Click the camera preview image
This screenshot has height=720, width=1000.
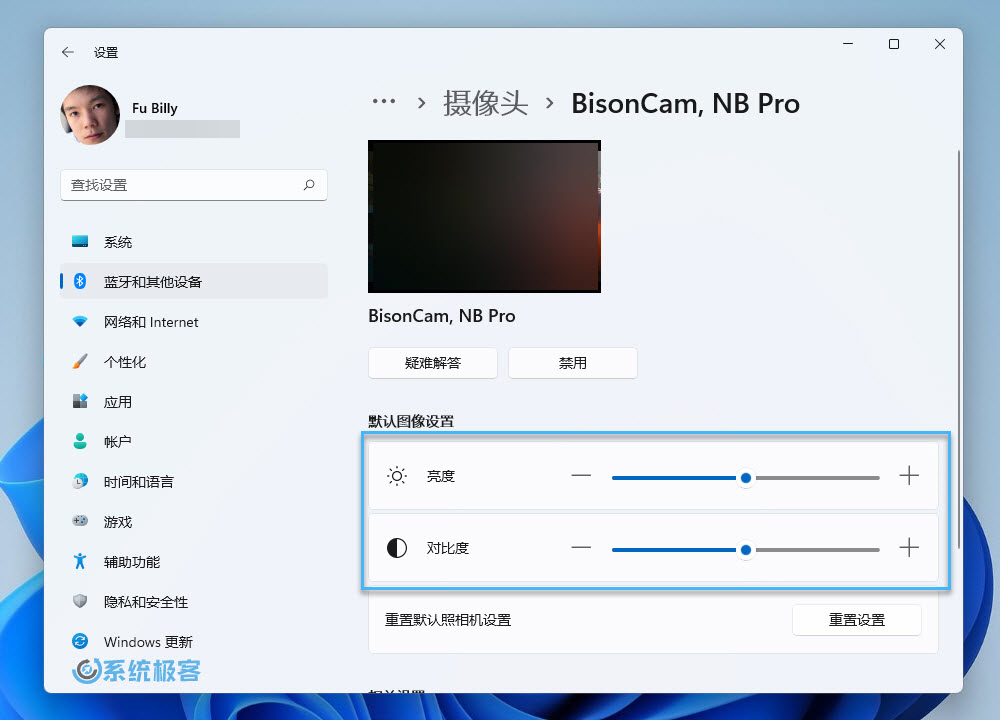pyautogui.click(x=484, y=216)
